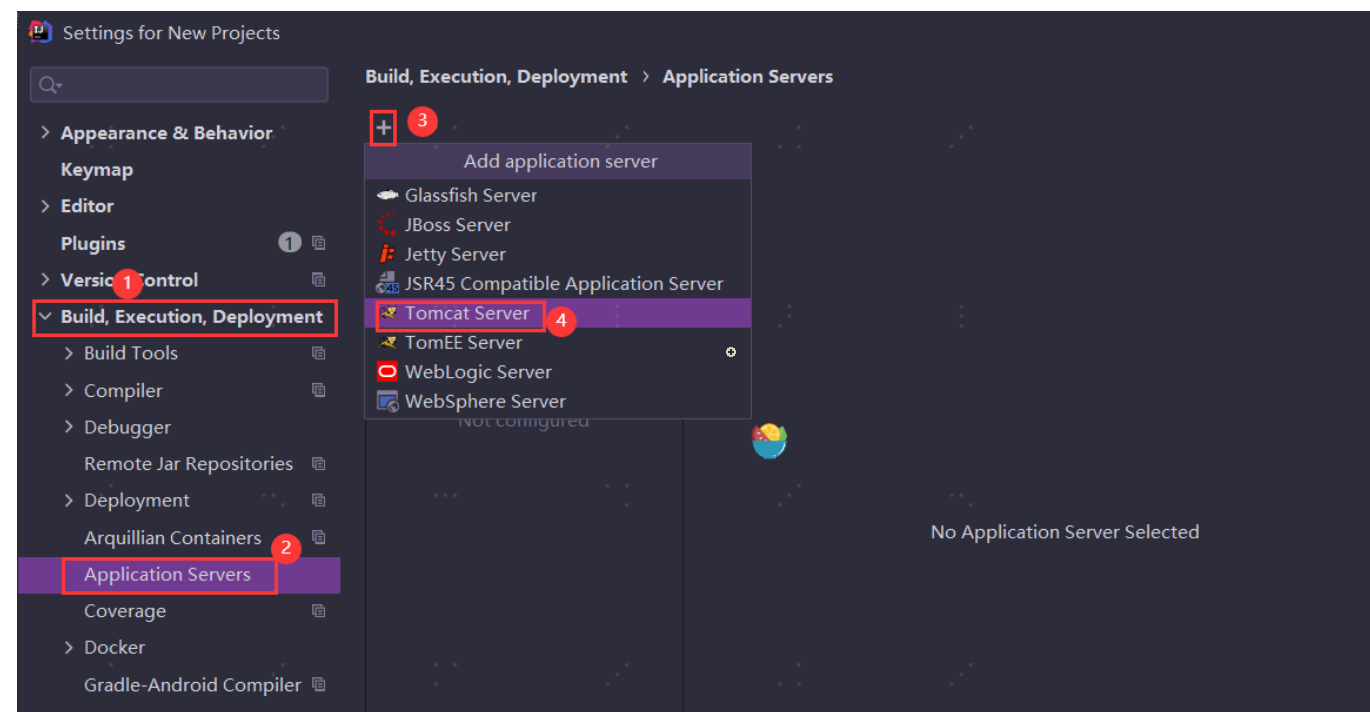This screenshot has width=1370, height=712.
Task: Click Build, Execution, Deployment breadcrumb
Action: point(496,76)
